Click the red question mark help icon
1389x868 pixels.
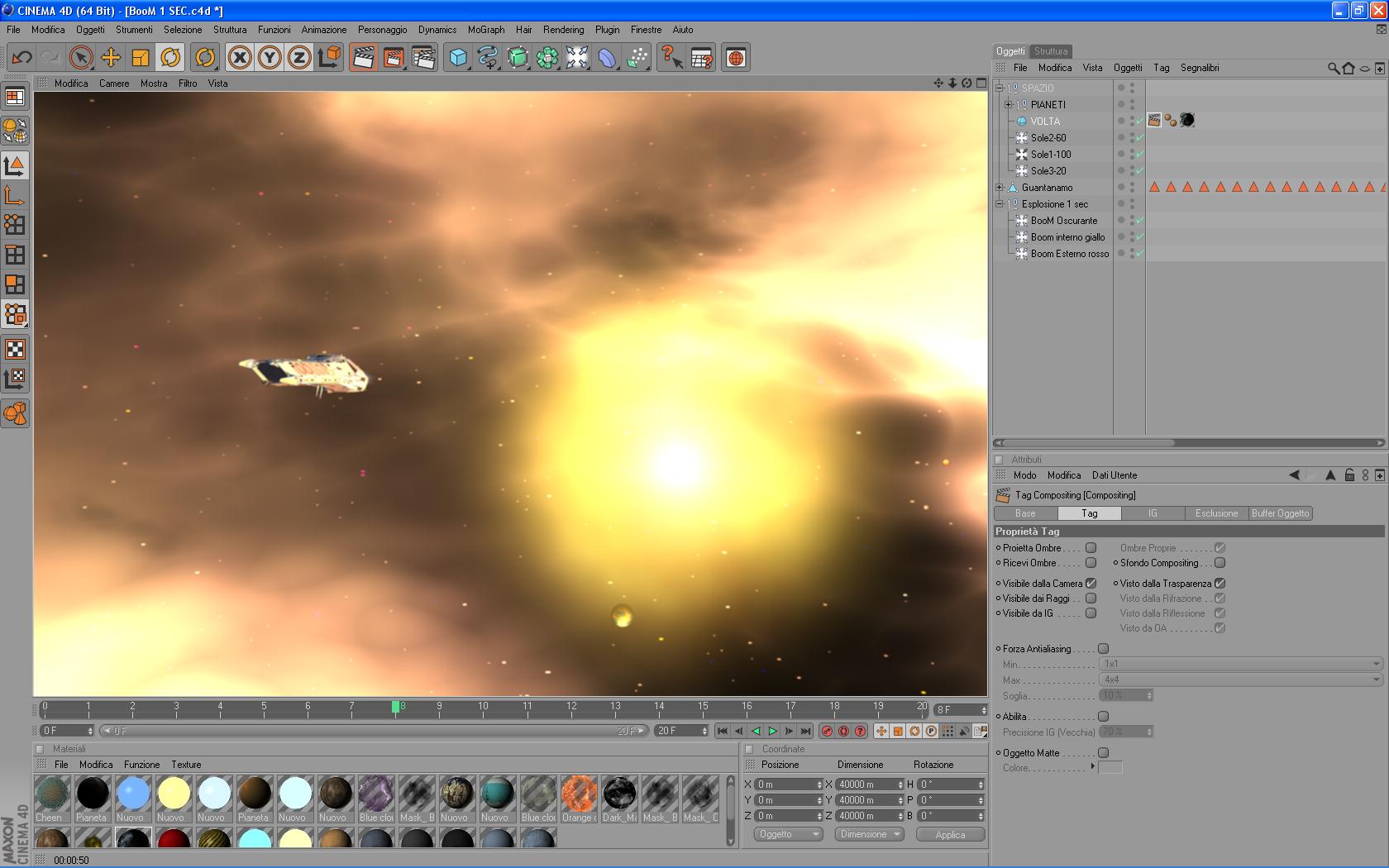coord(671,57)
